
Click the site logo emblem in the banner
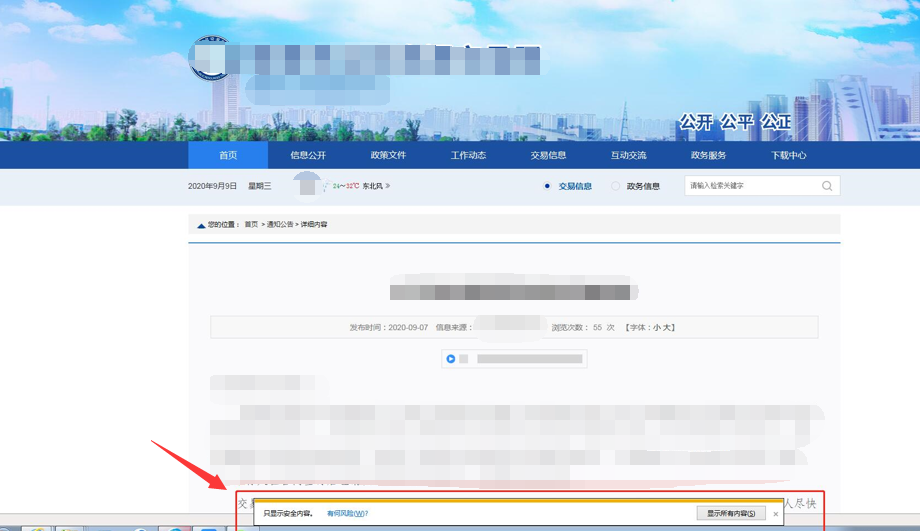pyautogui.click(x=208, y=60)
